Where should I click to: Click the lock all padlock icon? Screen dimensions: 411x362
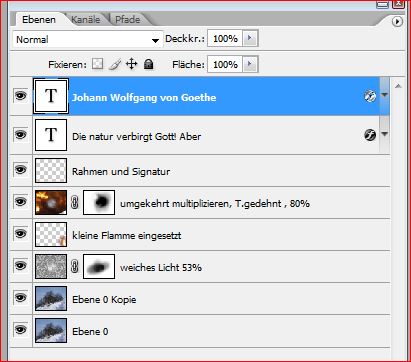149,64
